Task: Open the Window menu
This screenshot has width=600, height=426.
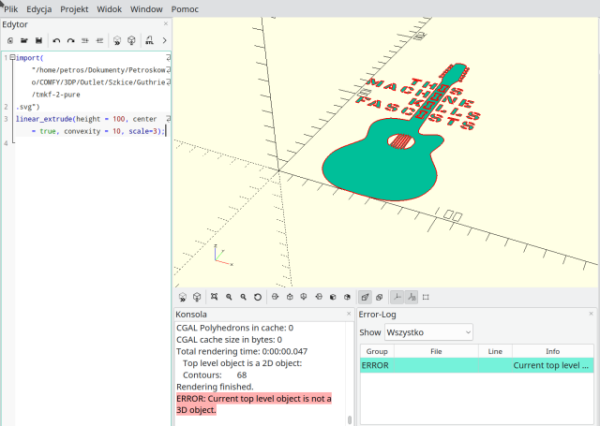Action: [x=146, y=9]
